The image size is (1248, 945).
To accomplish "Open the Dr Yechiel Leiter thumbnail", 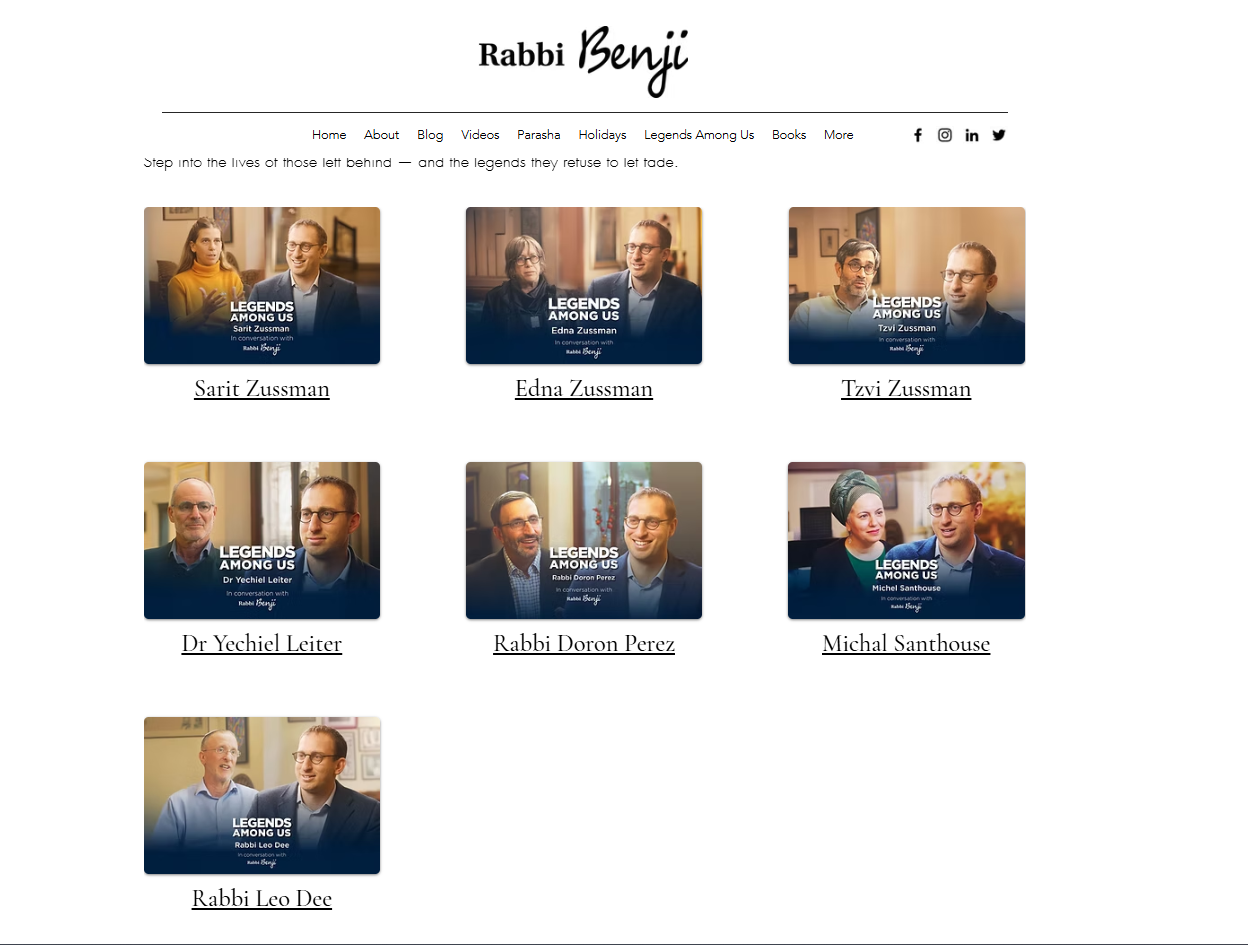I will pos(262,541).
